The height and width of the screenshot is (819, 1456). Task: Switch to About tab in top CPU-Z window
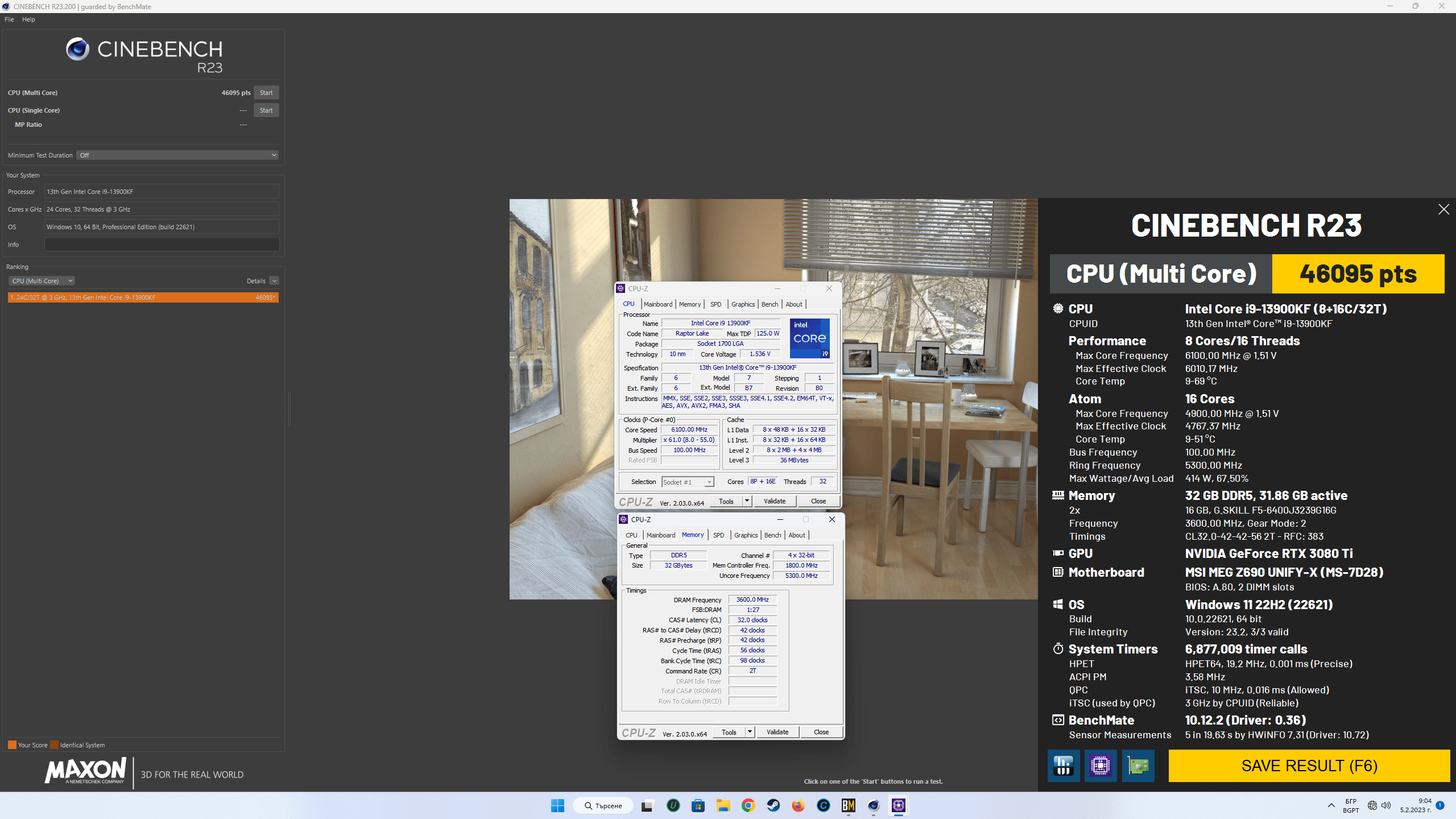[794, 304]
